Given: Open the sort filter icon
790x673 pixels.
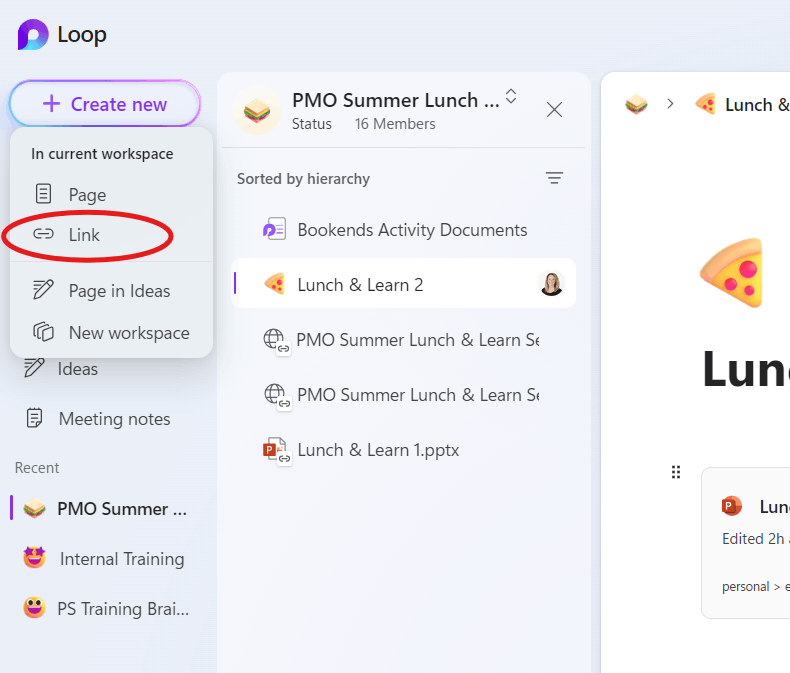Looking at the screenshot, I should (x=554, y=178).
